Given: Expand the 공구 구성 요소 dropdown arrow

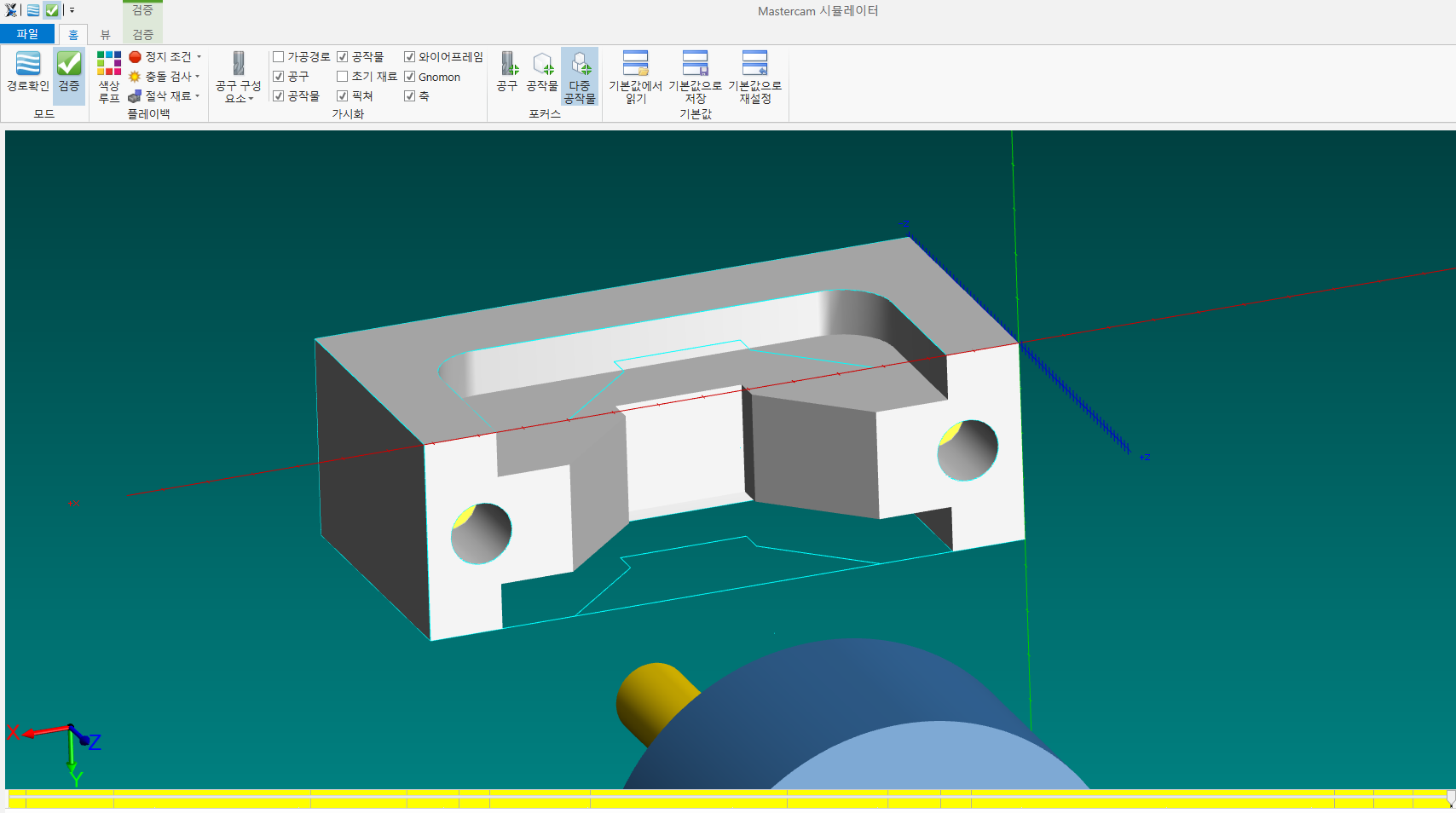Looking at the screenshot, I should coord(251,99).
